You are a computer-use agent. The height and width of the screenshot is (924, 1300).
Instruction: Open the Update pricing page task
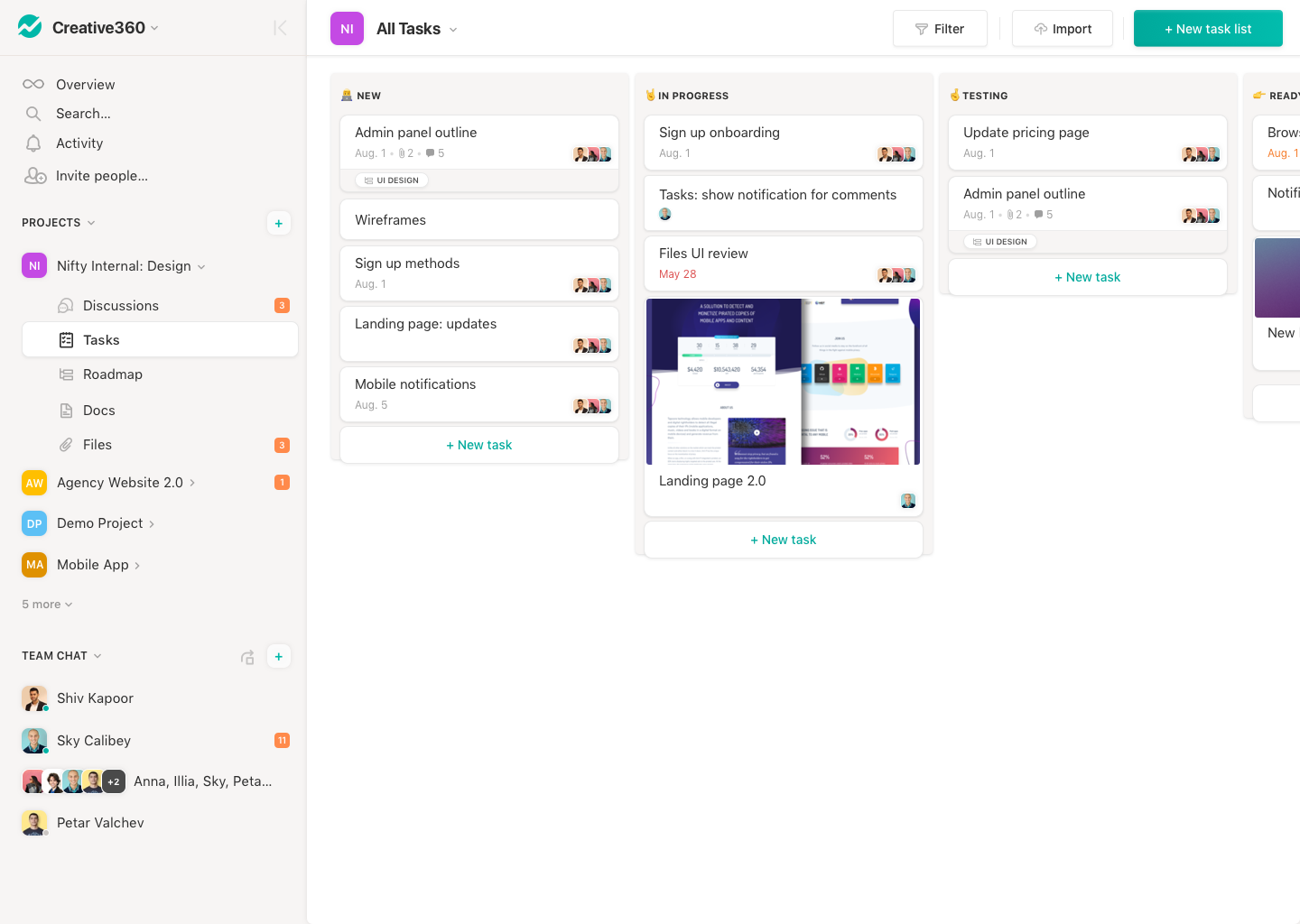pos(1088,143)
